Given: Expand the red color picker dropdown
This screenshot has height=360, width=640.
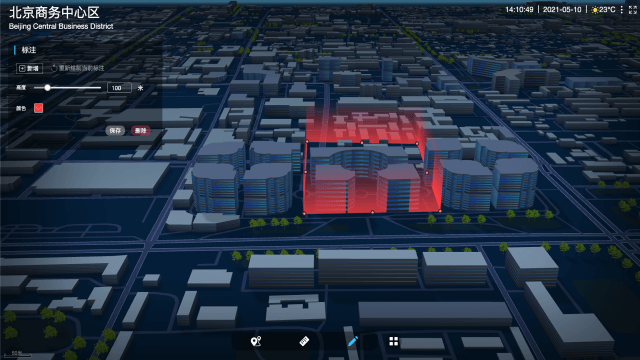Looking at the screenshot, I should click(x=38, y=108).
